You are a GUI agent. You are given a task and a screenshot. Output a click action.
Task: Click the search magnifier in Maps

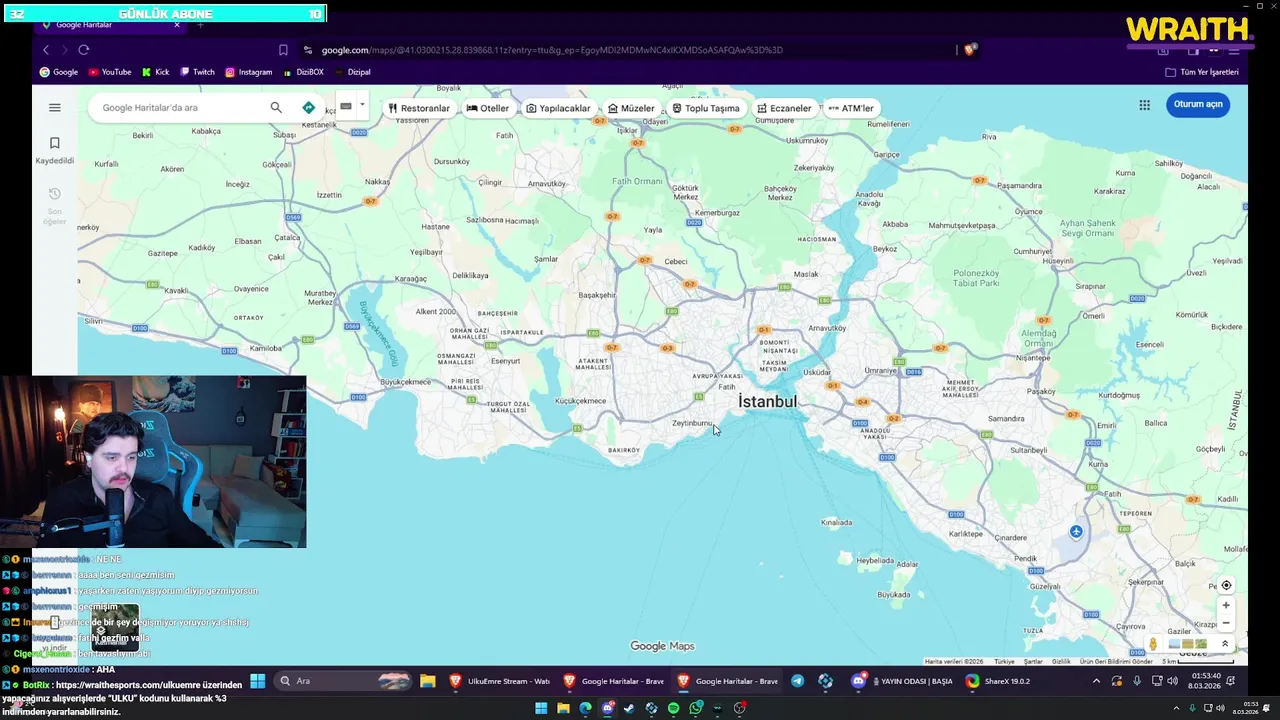tap(276, 108)
